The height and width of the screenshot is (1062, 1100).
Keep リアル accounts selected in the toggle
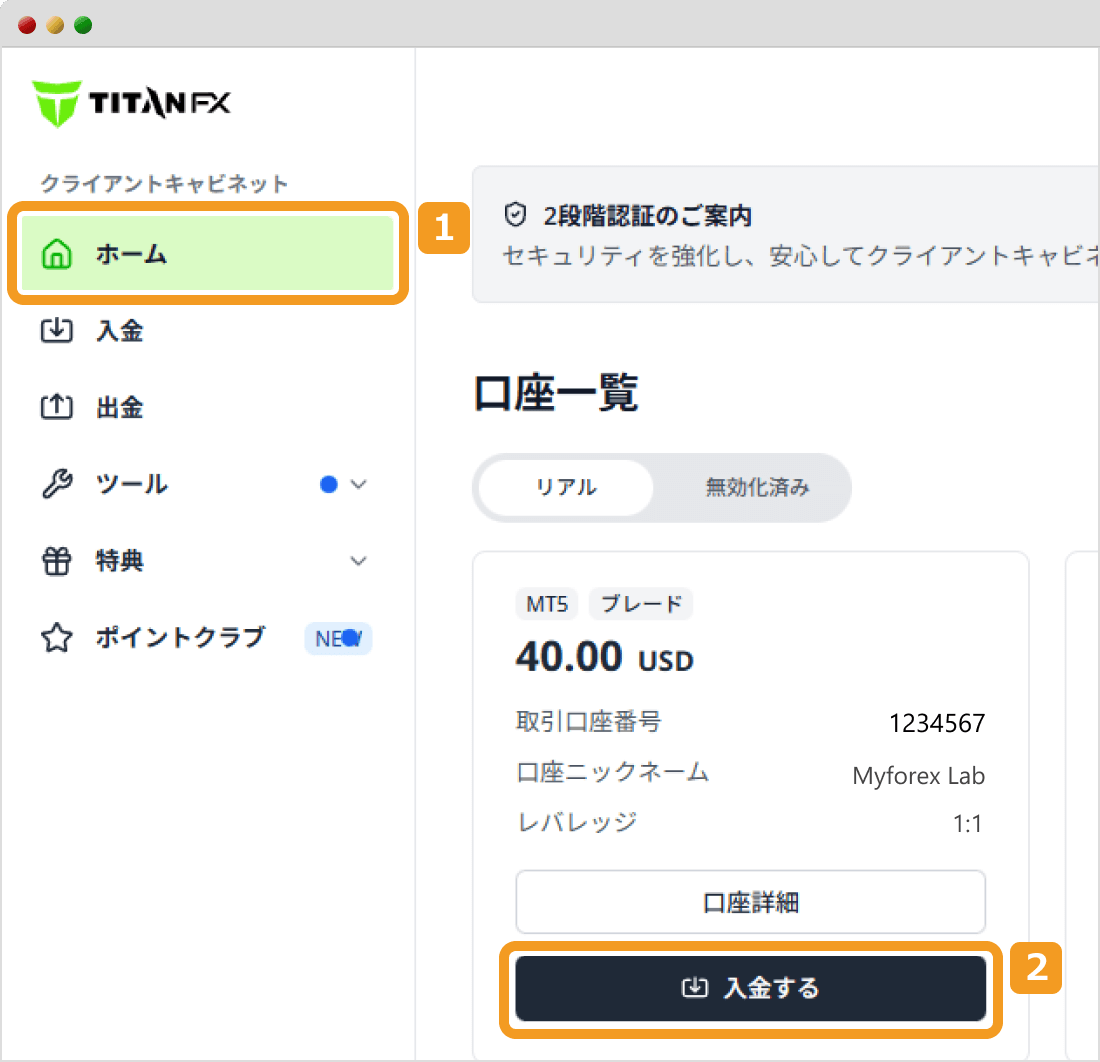[x=565, y=488]
